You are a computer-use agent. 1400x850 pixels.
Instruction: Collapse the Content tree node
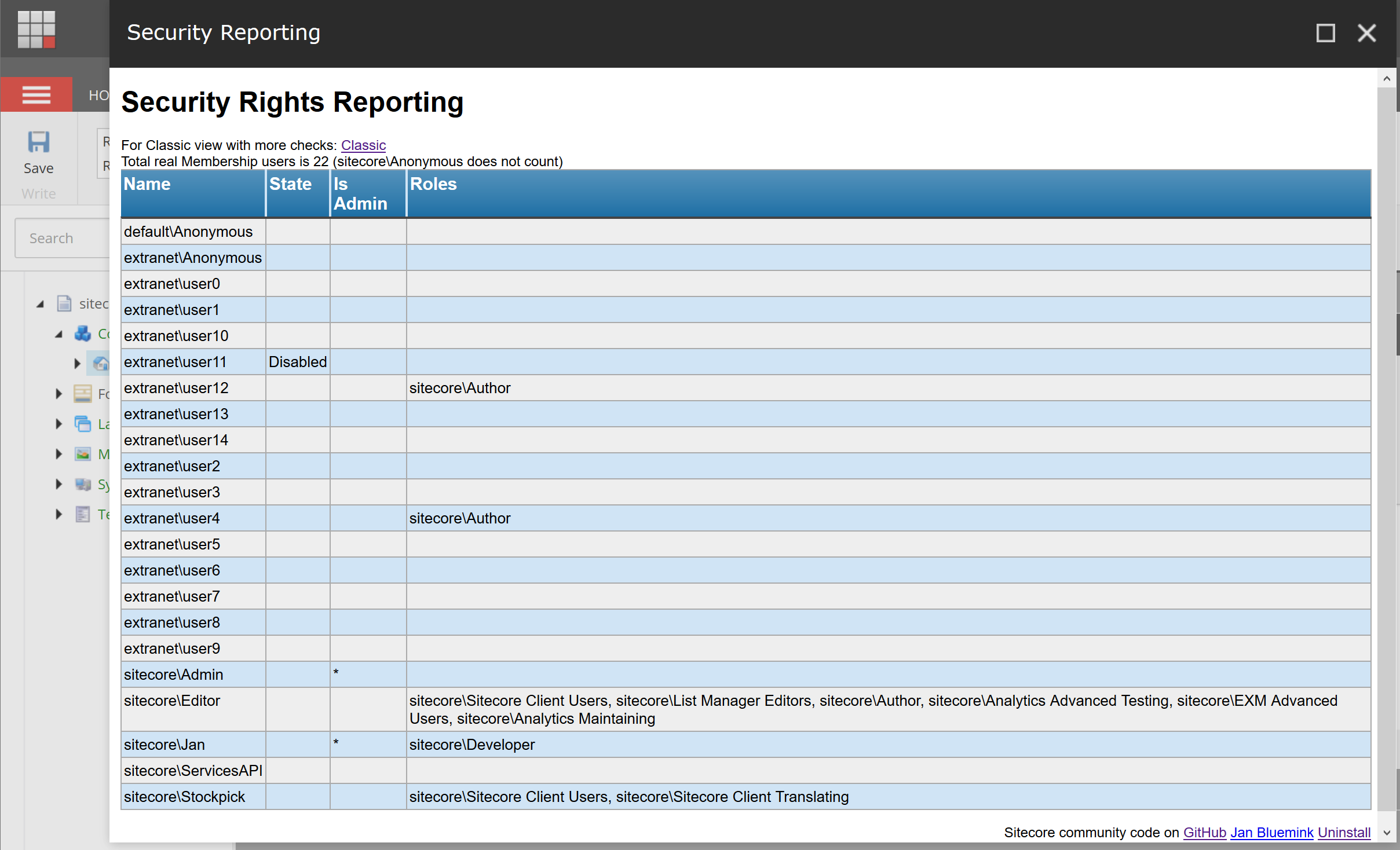[59, 334]
